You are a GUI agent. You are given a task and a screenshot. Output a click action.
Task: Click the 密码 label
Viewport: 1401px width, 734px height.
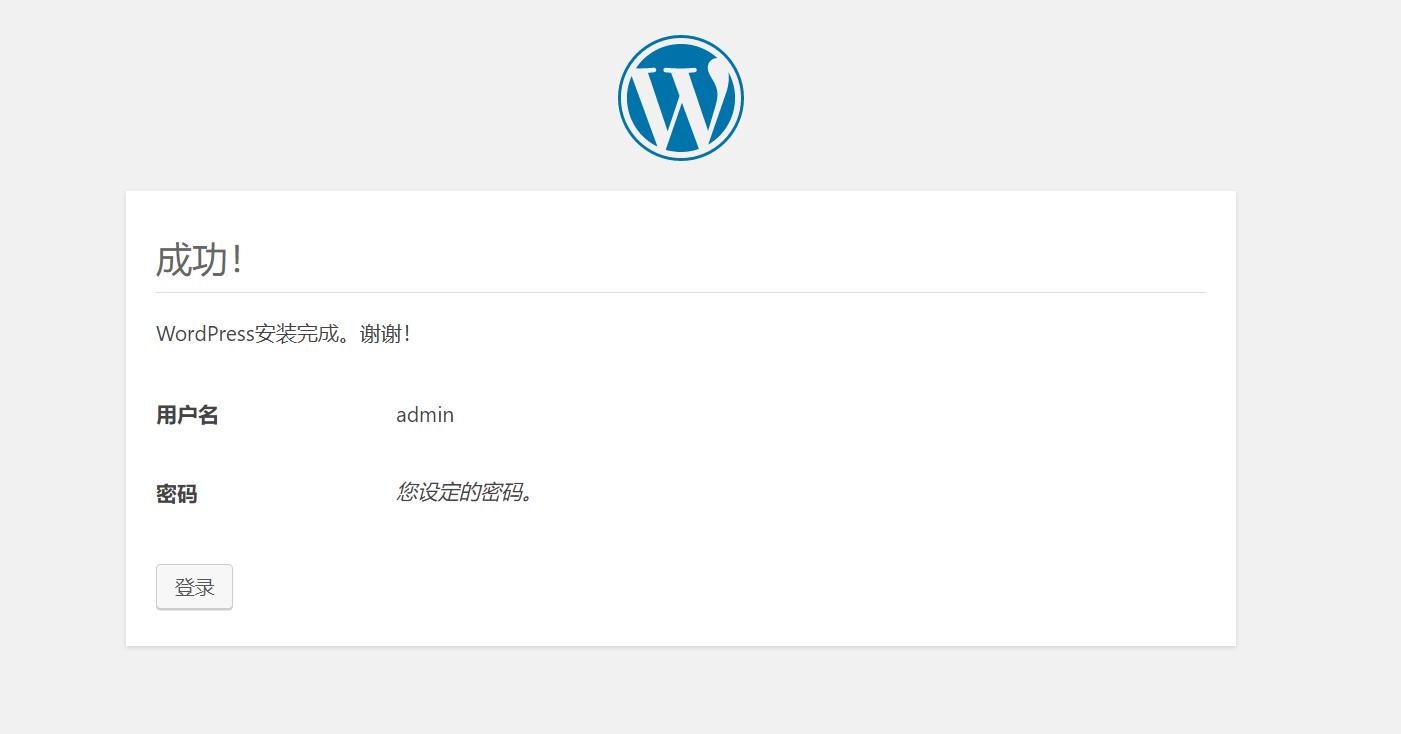tap(177, 494)
